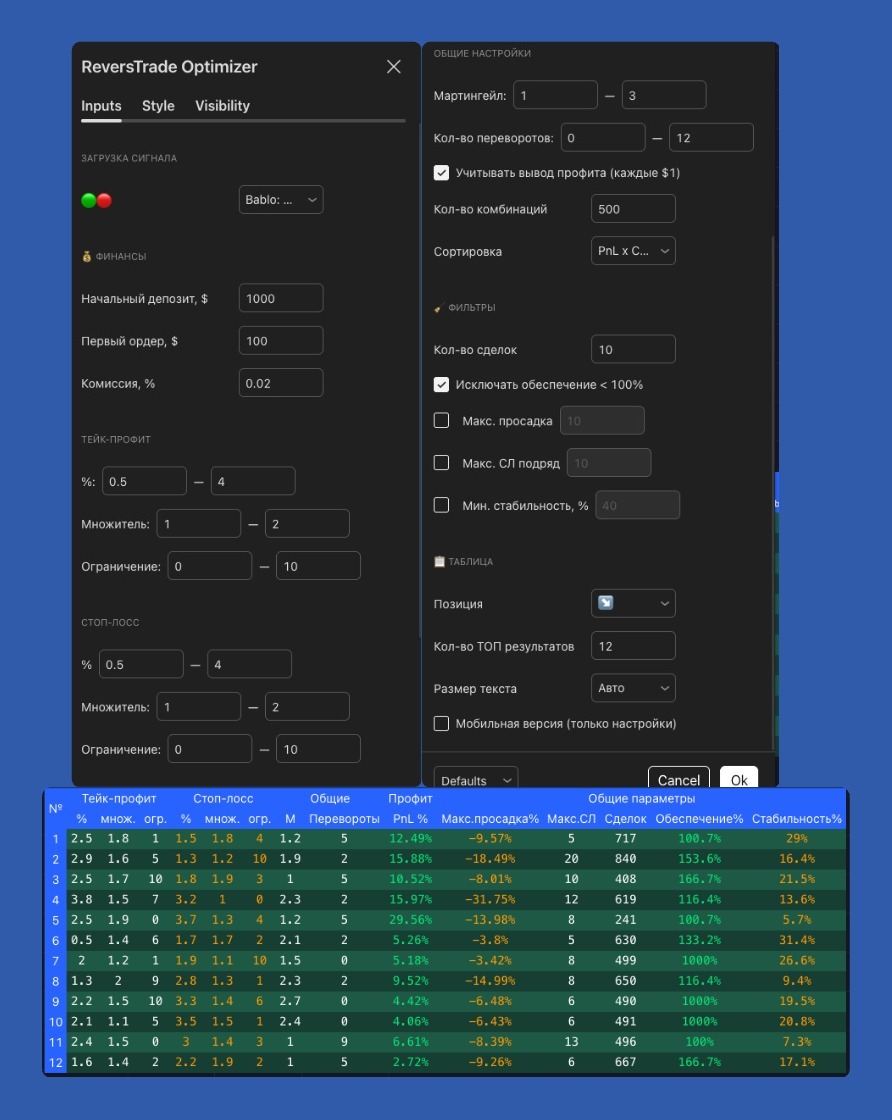Enable Макс. СЛ подряд checkbox
The image size is (892, 1120).
click(x=441, y=463)
